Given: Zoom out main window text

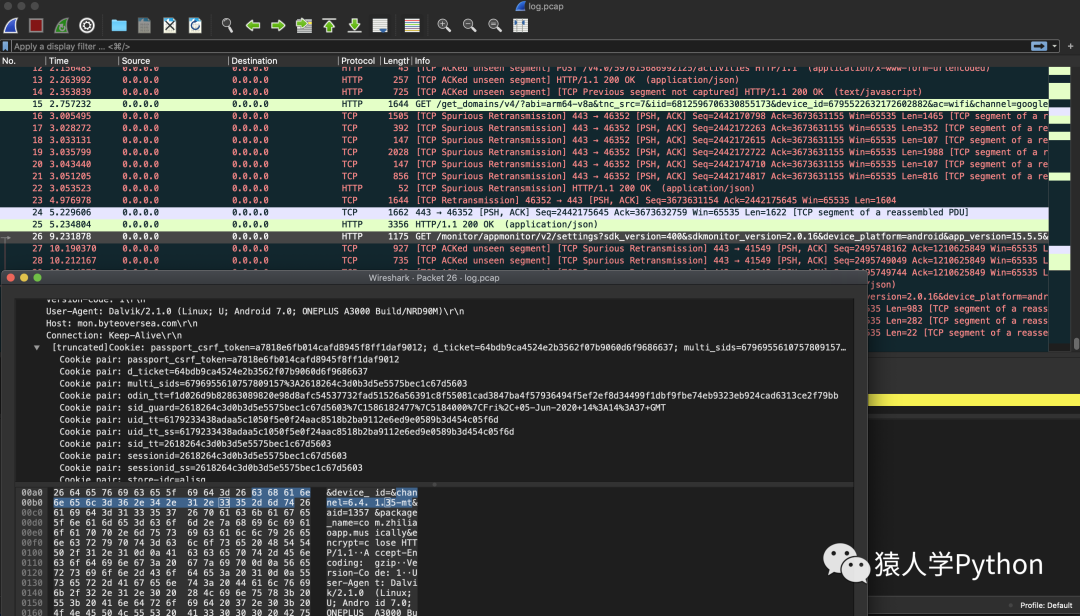Looking at the screenshot, I should point(470,25).
